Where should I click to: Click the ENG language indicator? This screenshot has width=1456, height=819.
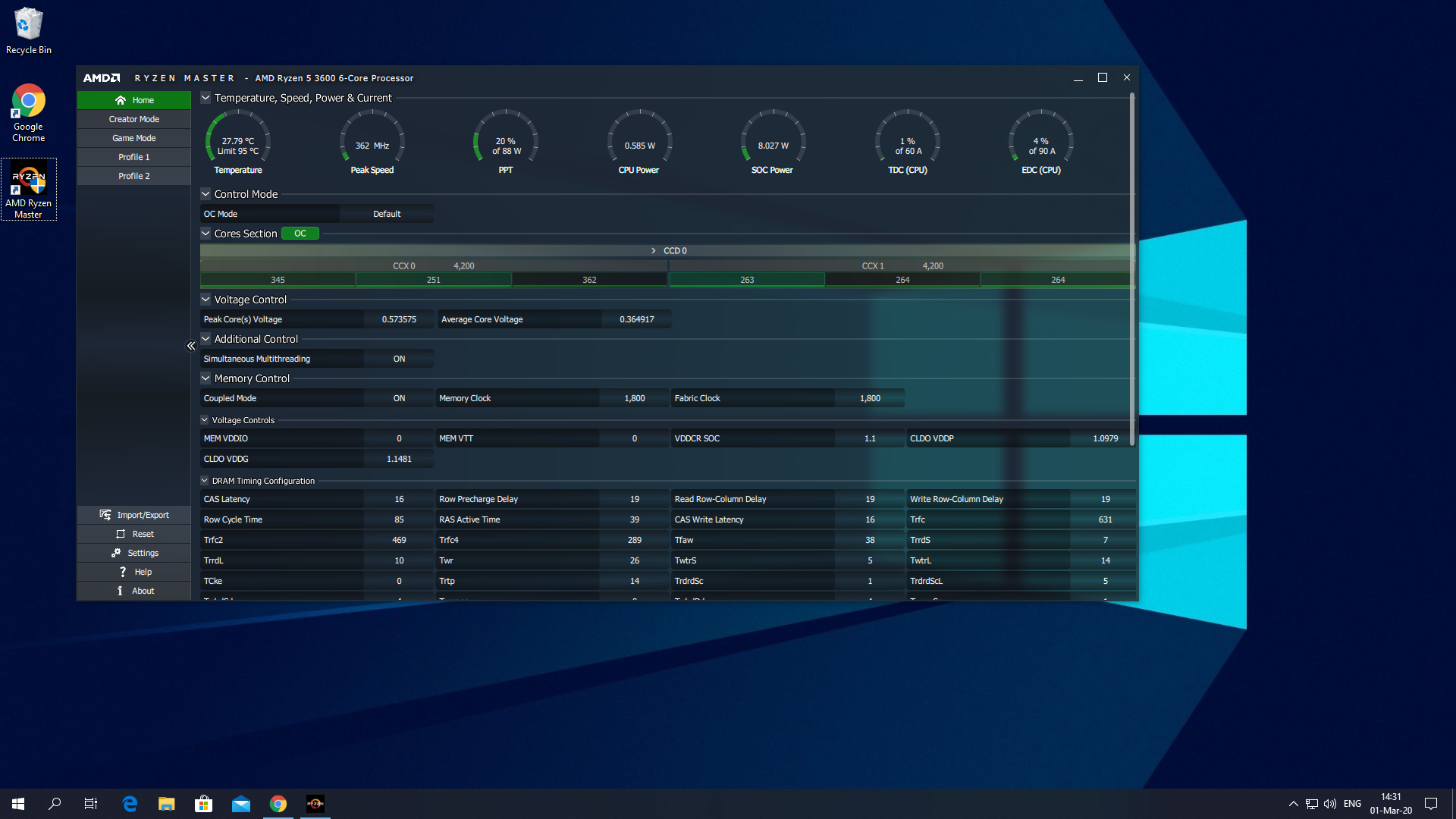pos(1352,804)
